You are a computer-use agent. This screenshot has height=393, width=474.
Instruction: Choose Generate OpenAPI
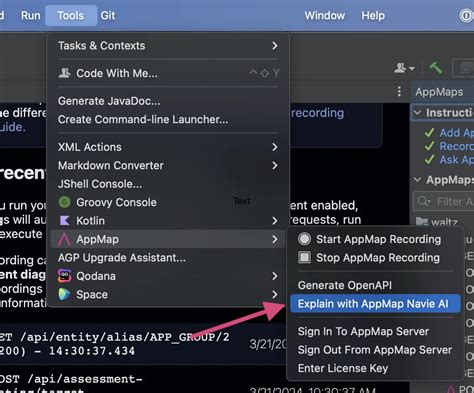point(375,285)
